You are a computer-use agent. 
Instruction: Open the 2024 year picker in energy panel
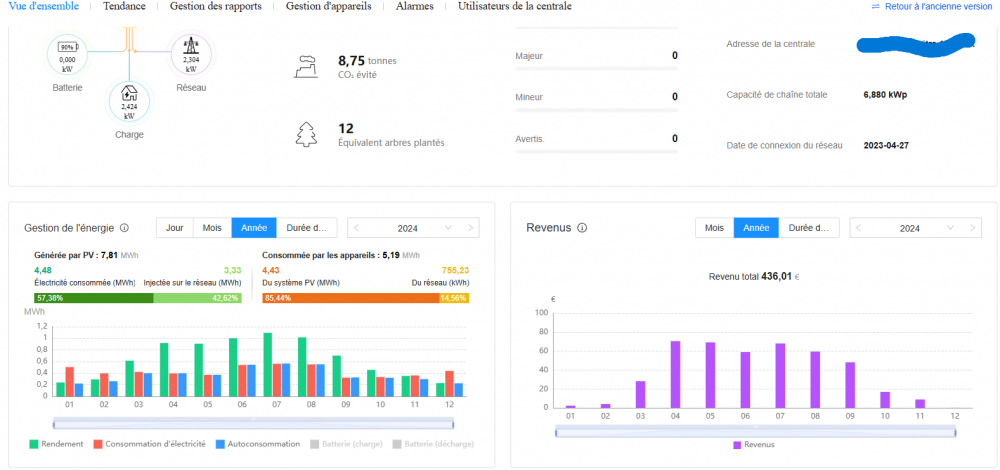408,228
